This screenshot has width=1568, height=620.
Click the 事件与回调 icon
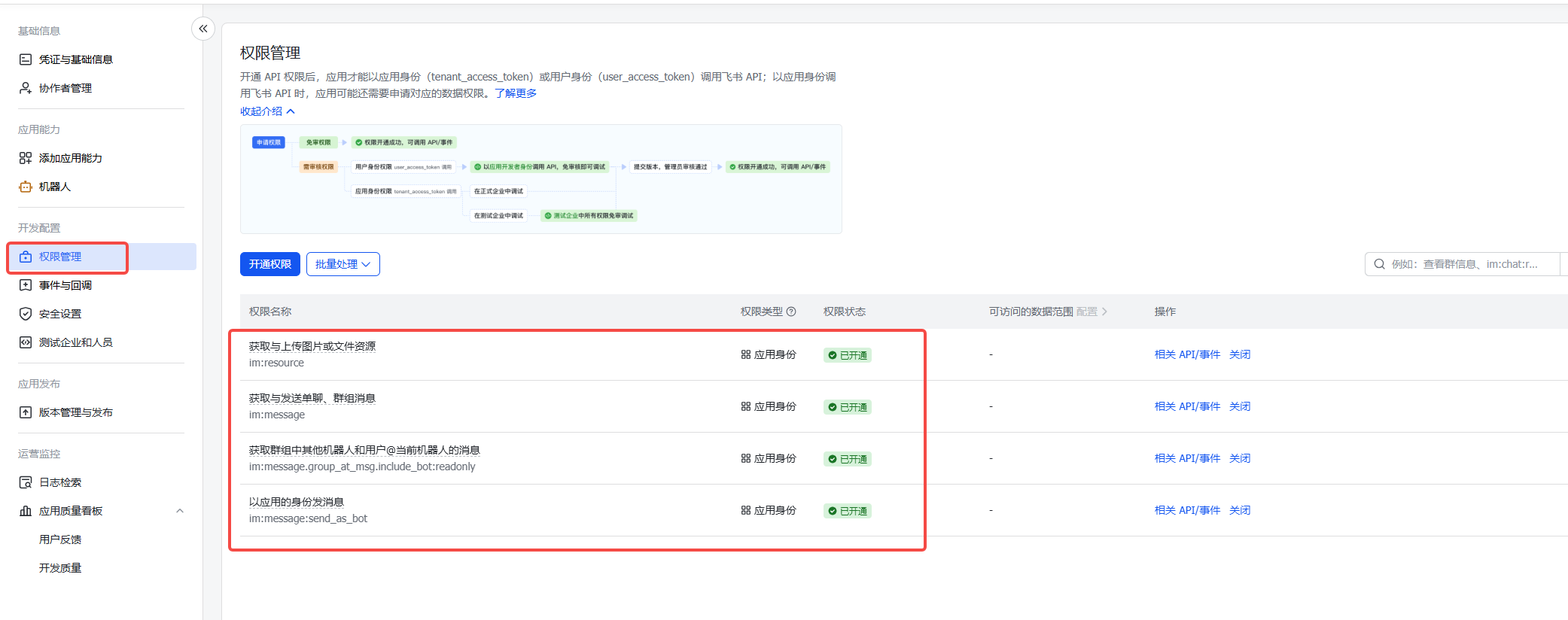pyautogui.click(x=26, y=285)
